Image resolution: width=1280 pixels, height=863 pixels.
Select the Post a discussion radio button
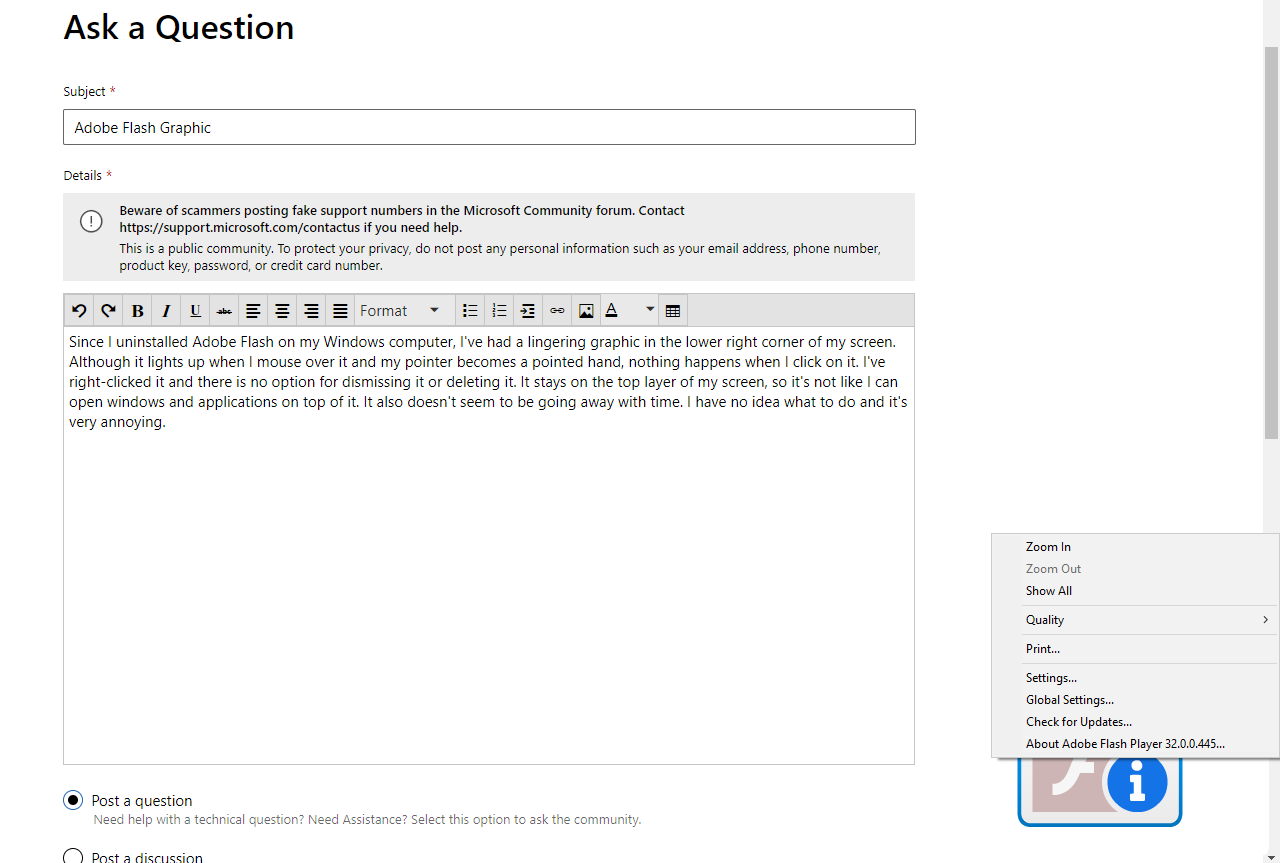pyautogui.click(x=73, y=857)
